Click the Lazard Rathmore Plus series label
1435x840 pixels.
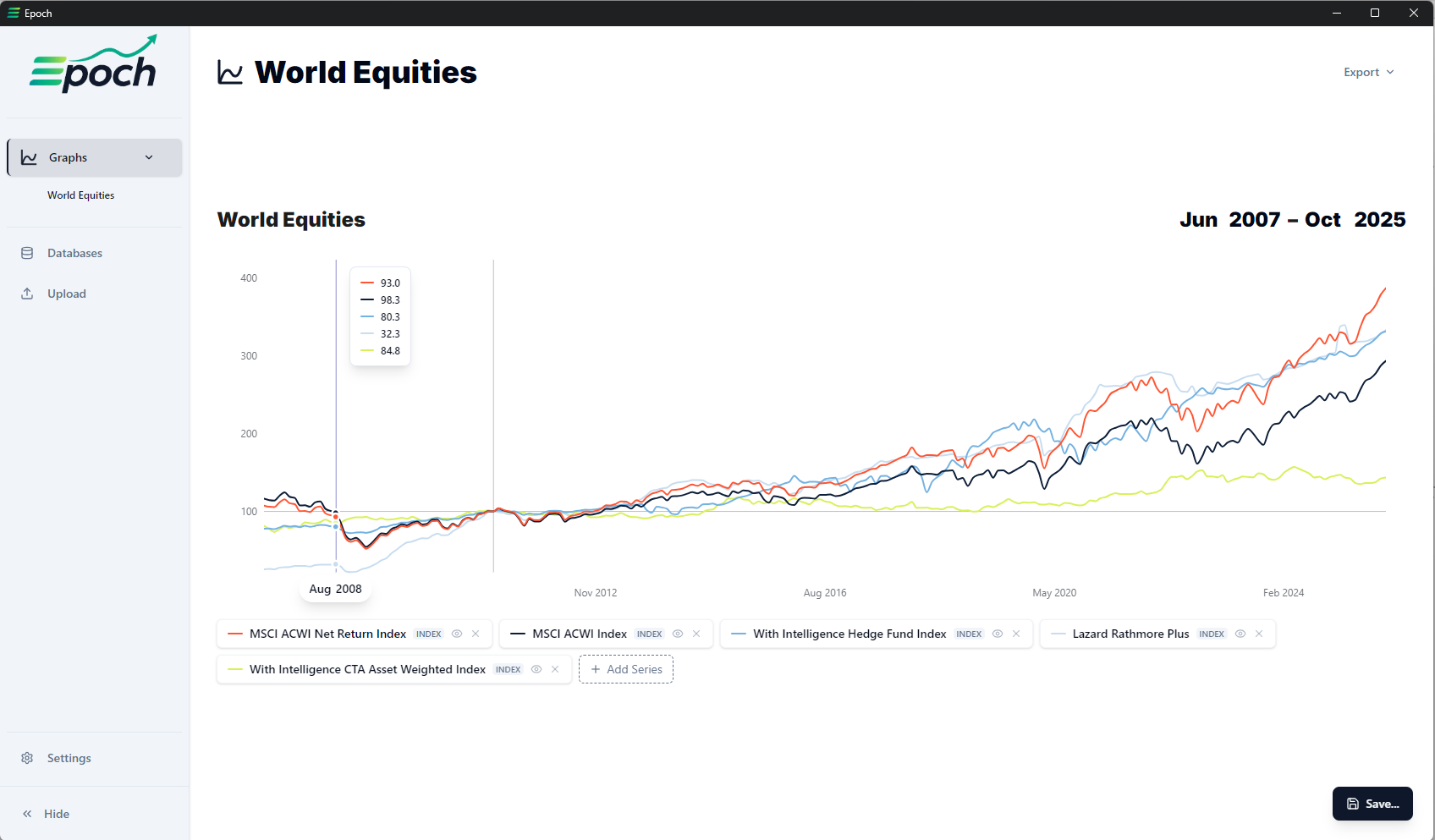[1131, 634]
